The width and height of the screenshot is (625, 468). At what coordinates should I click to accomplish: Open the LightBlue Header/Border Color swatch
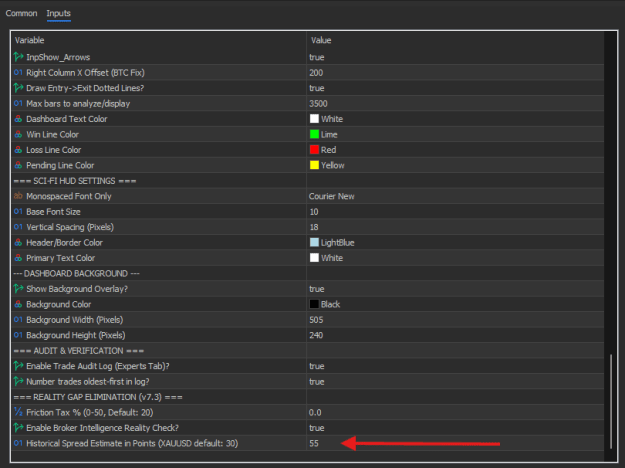click(x=314, y=242)
